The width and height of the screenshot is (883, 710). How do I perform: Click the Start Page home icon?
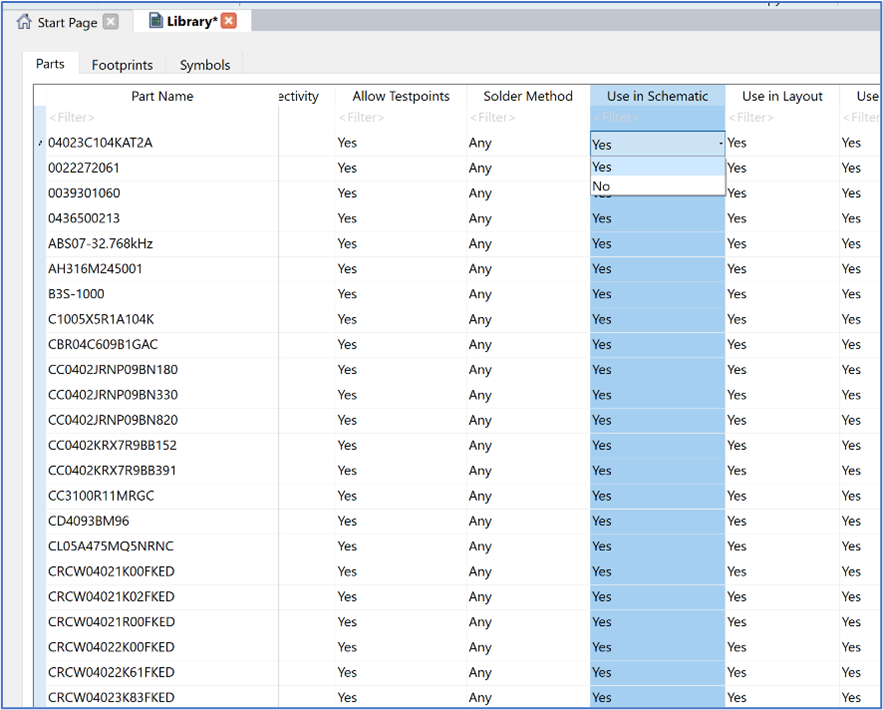click(x=24, y=22)
